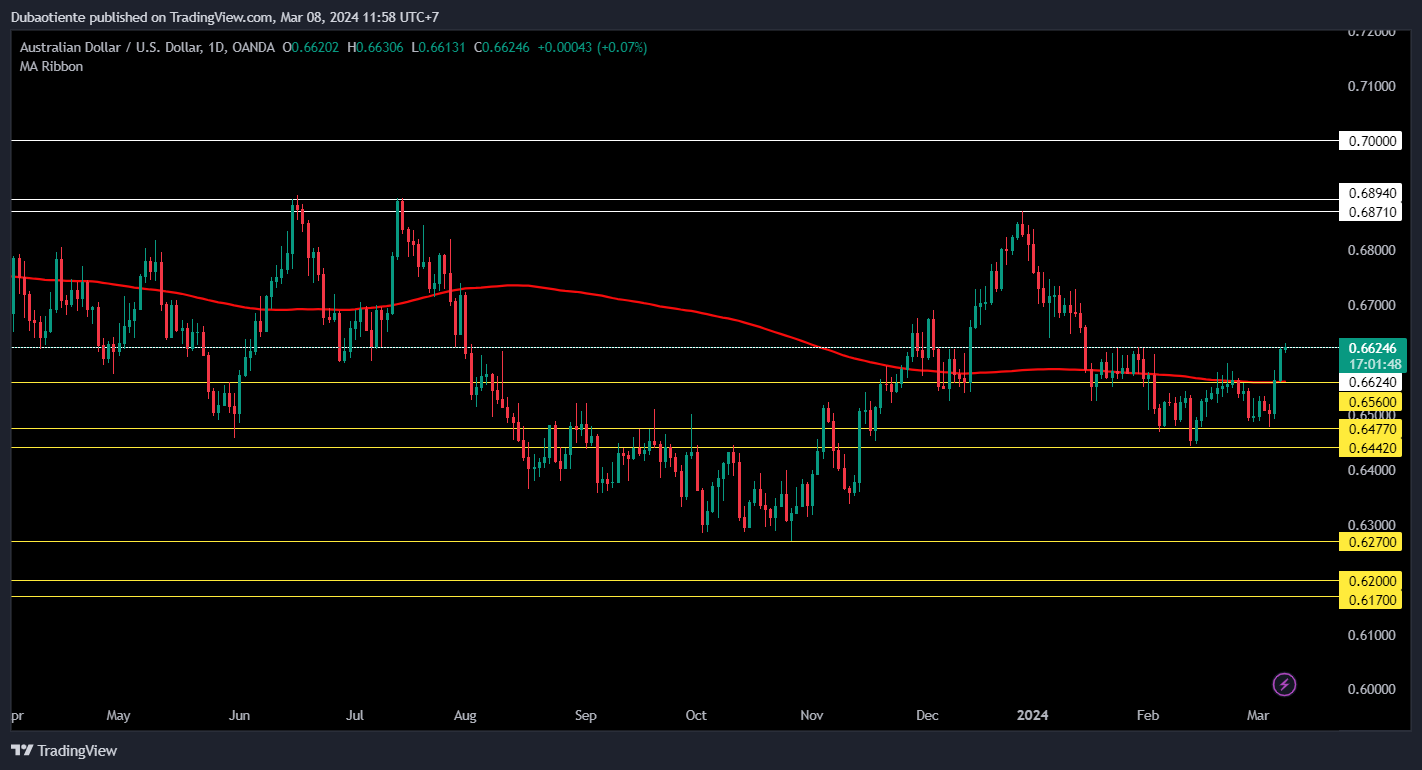Click the 0.60000 price scale value
This screenshot has height=770, width=1422.
tap(1371, 689)
